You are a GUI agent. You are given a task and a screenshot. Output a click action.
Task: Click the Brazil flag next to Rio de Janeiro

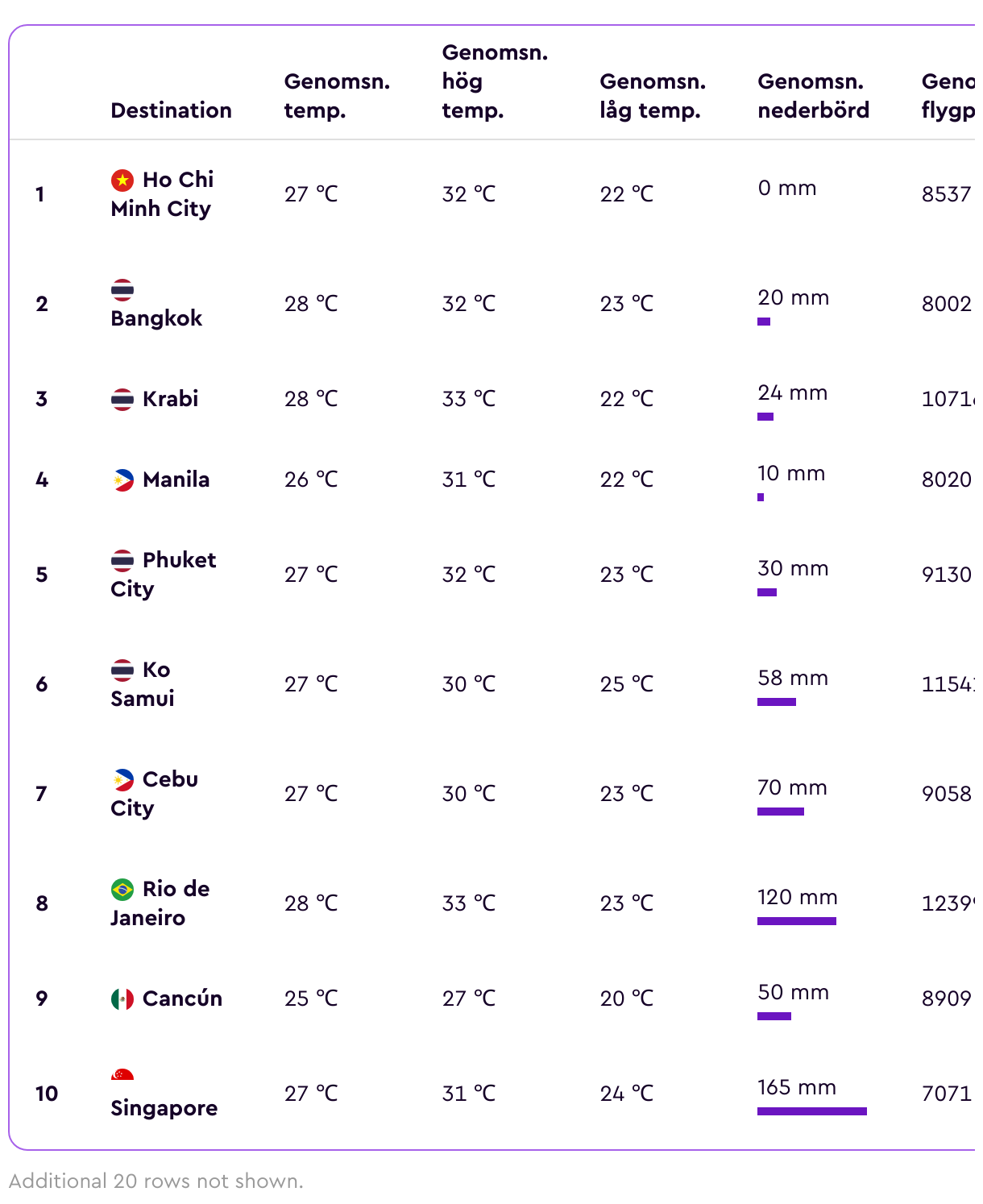[122, 889]
